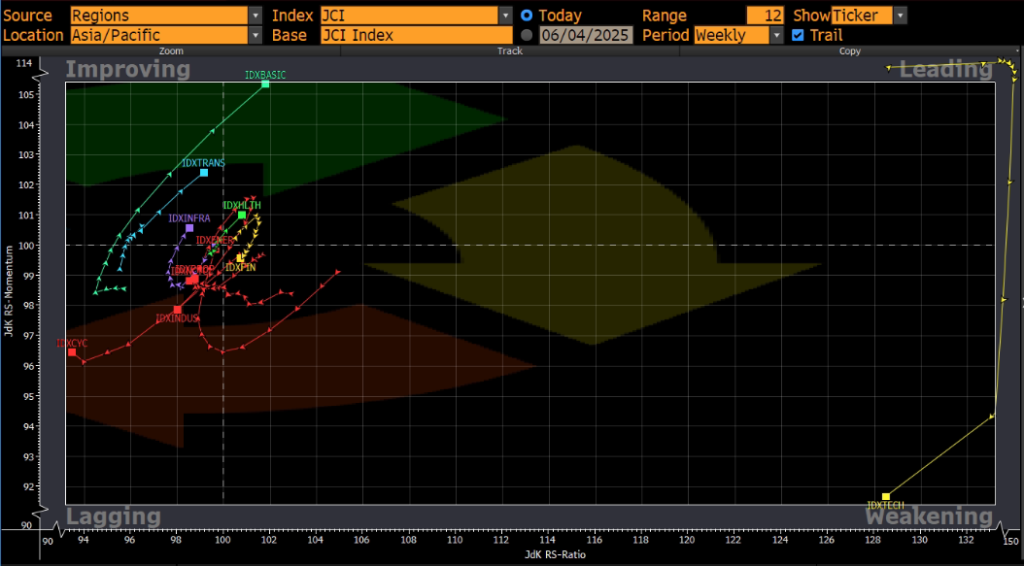The height and width of the screenshot is (566, 1024).
Task: Click the IDXTECH ticker label
Action: [x=886, y=506]
